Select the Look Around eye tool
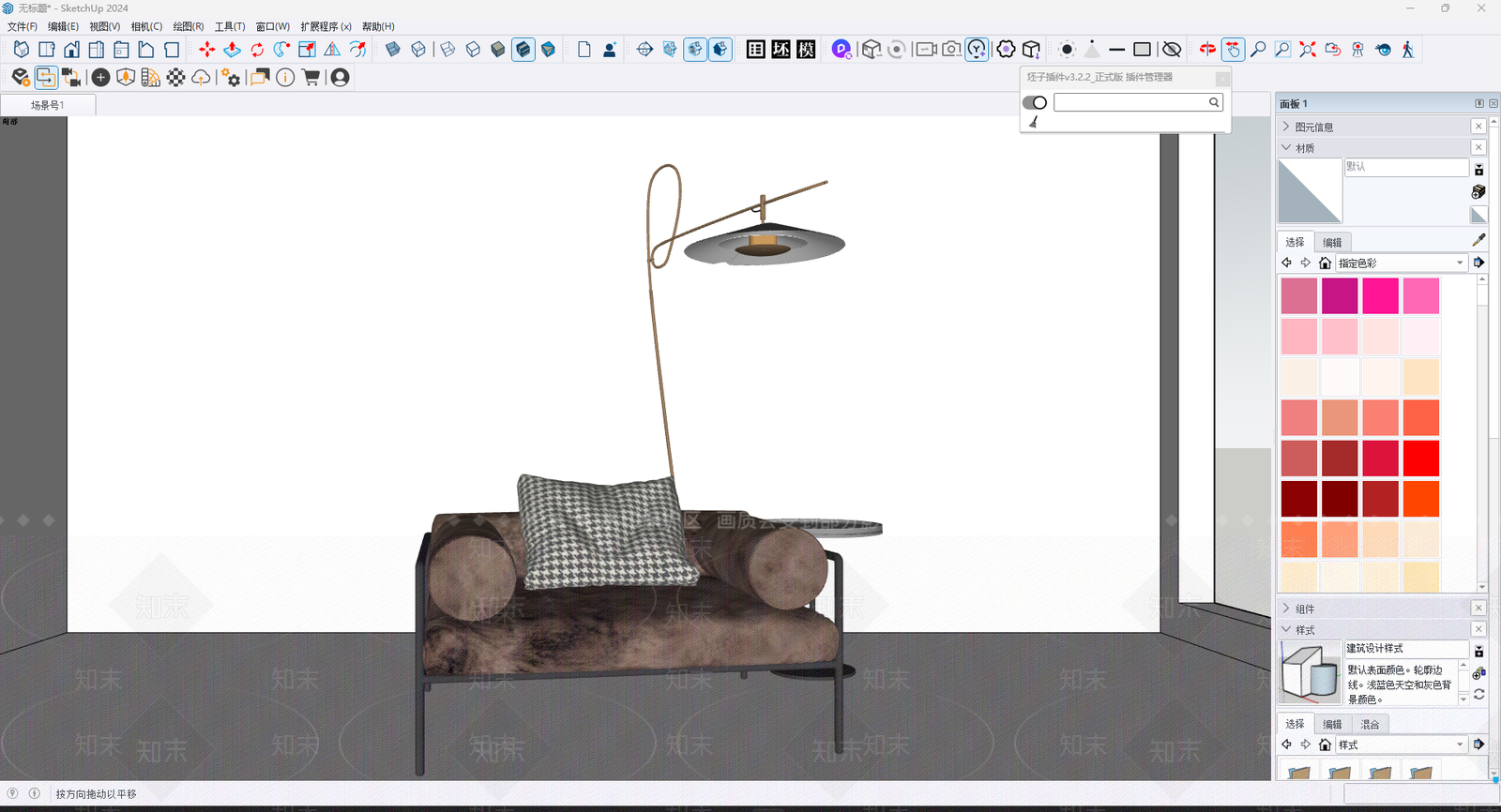 pos(1383,50)
